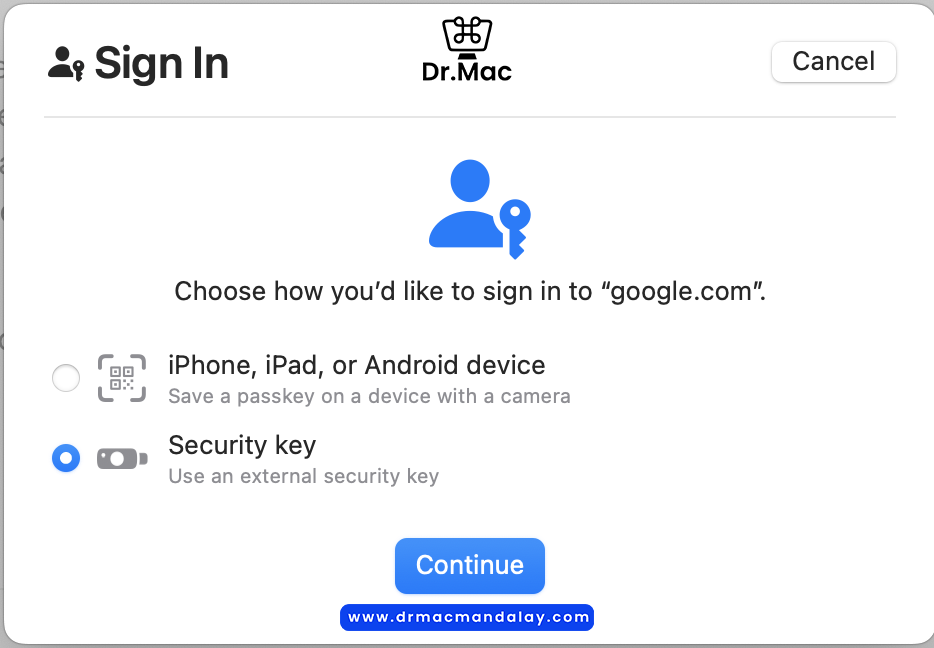Click the Security key option label

point(242,445)
